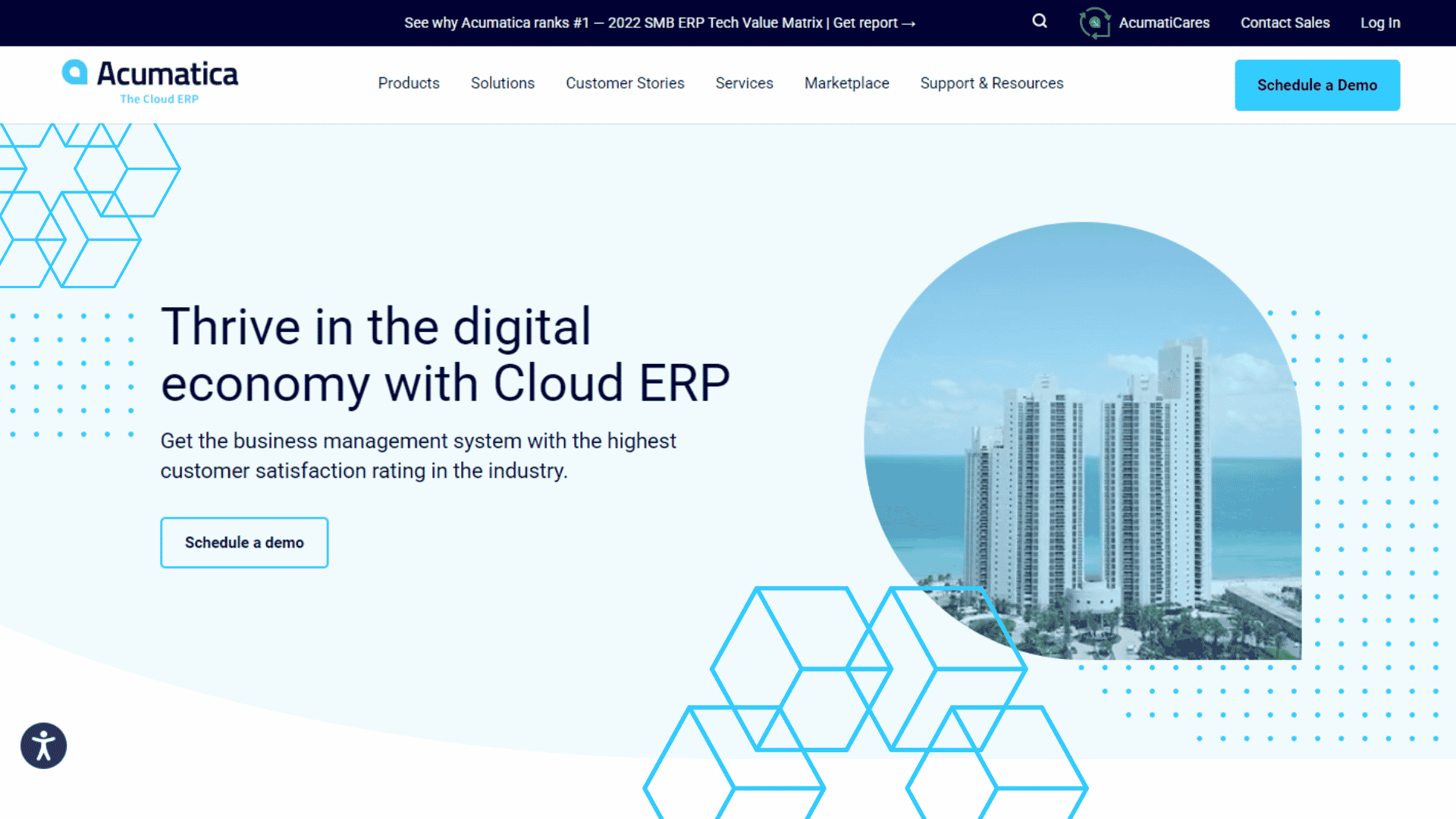This screenshot has height=819, width=1456.
Task: Open the Customer Stories menu
Action: coord(625,83)
